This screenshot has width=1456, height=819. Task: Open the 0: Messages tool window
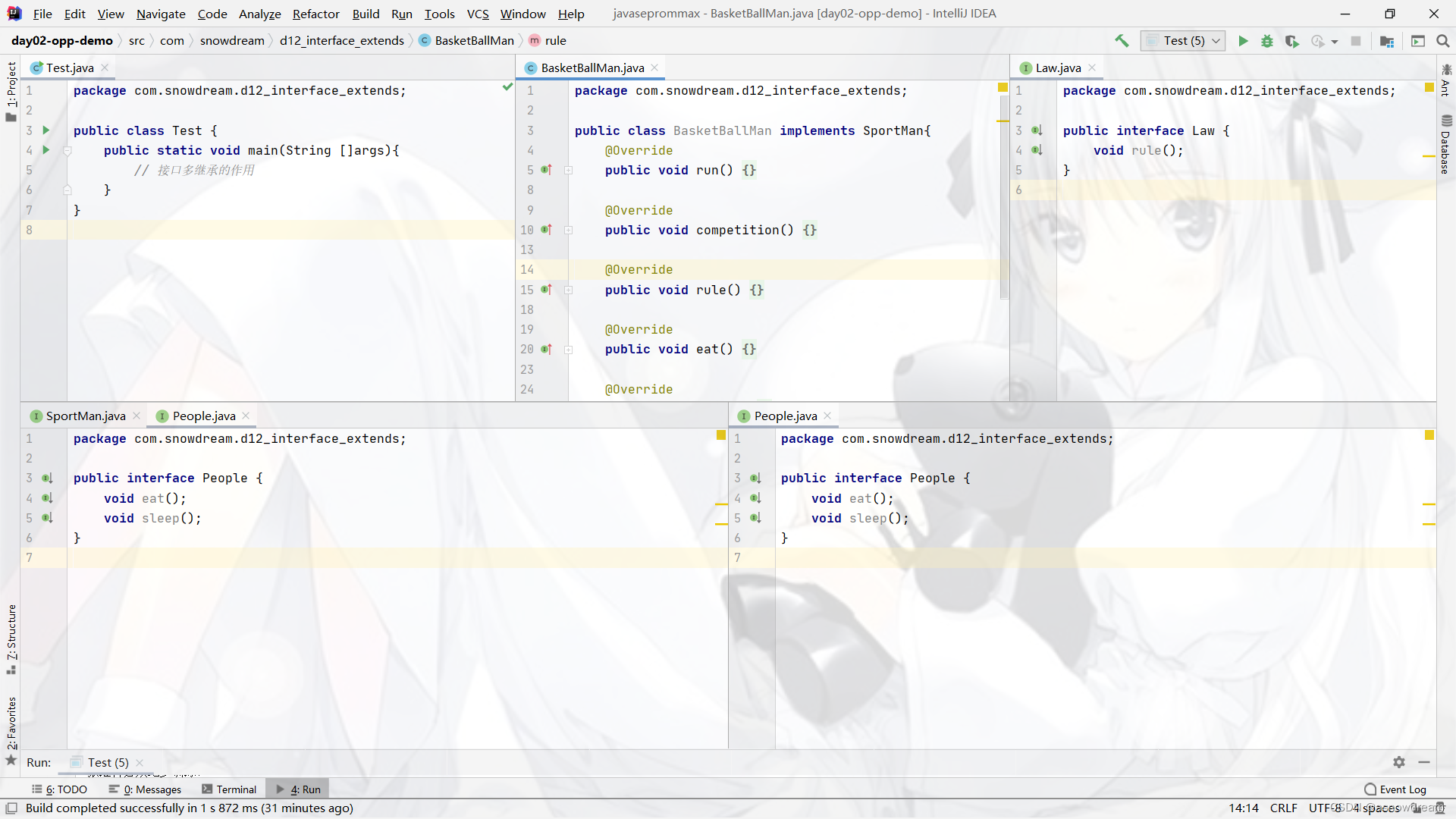click(x=145, y=789)
